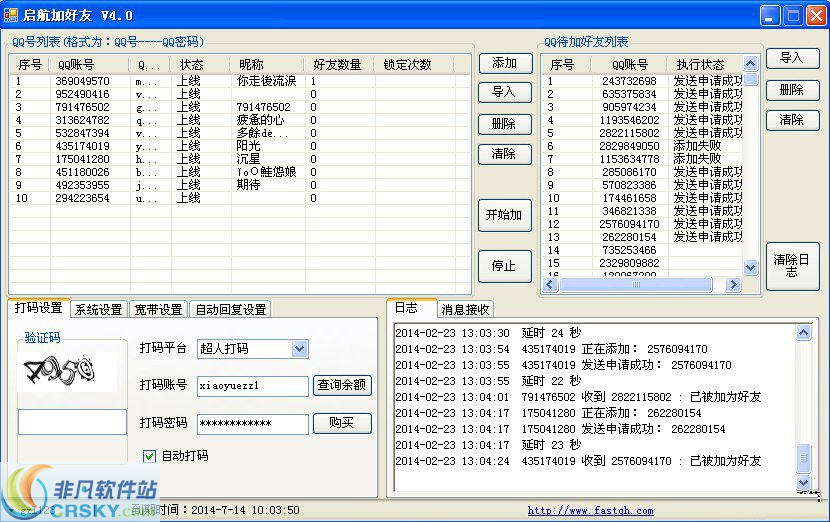This screenshot has height=522, width=830.
Task: Click friend list horizontal scroll right arrow
Action: pyautogui.click(x=733, y=285)
